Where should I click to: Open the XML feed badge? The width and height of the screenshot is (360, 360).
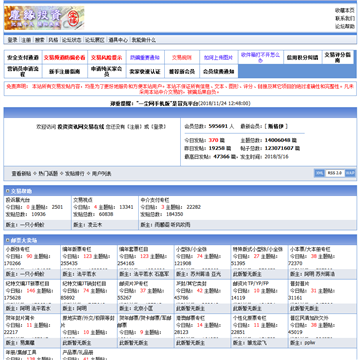tap(319, 173)
